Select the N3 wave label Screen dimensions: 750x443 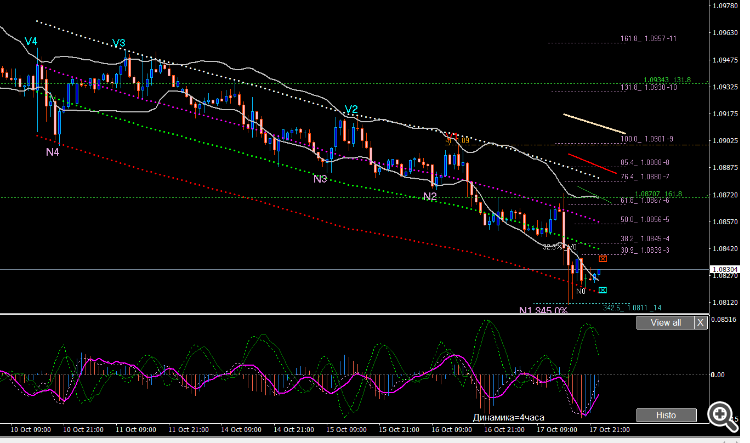320,179
